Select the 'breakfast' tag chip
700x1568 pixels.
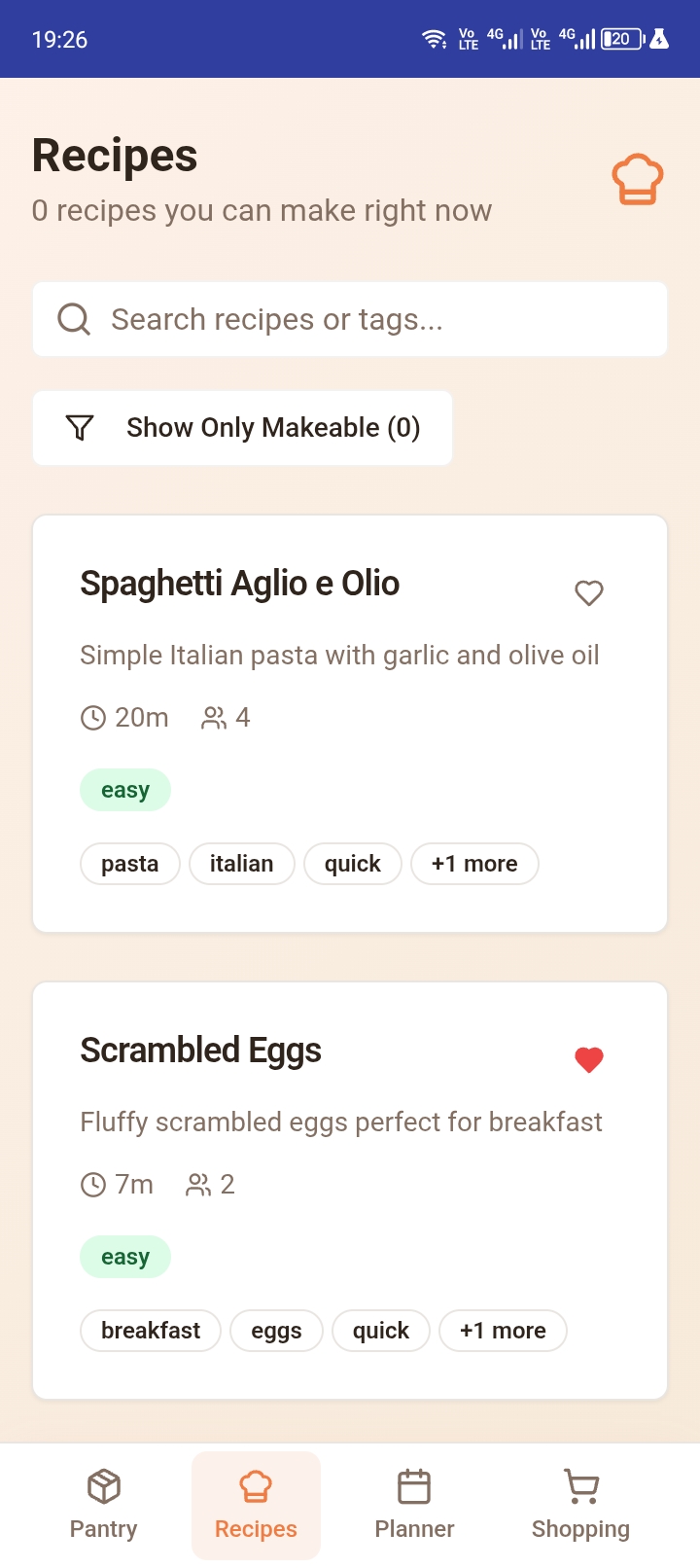(x=151, y=1331)
